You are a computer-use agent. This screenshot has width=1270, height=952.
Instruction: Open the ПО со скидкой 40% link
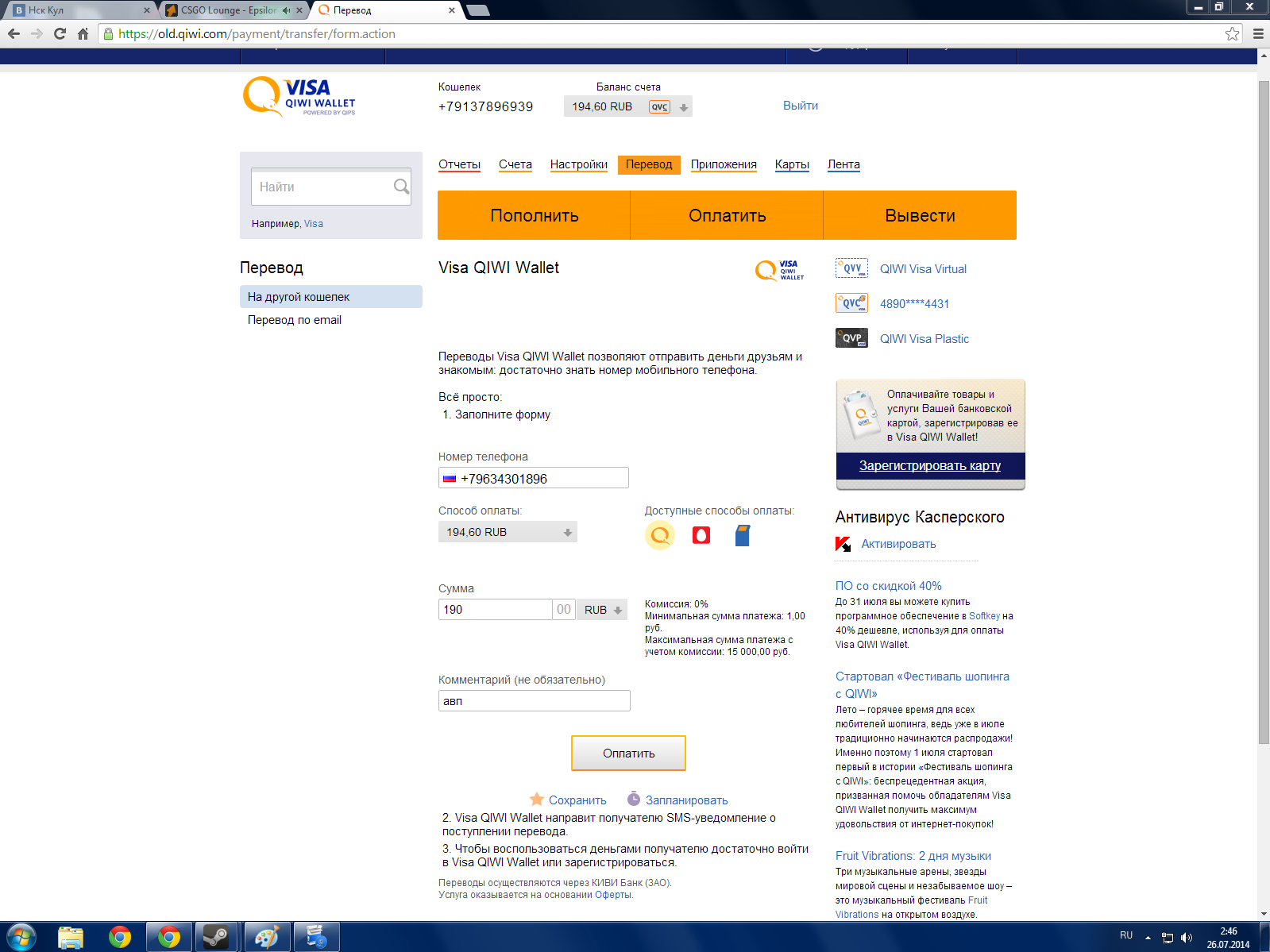tap(889, 586)
